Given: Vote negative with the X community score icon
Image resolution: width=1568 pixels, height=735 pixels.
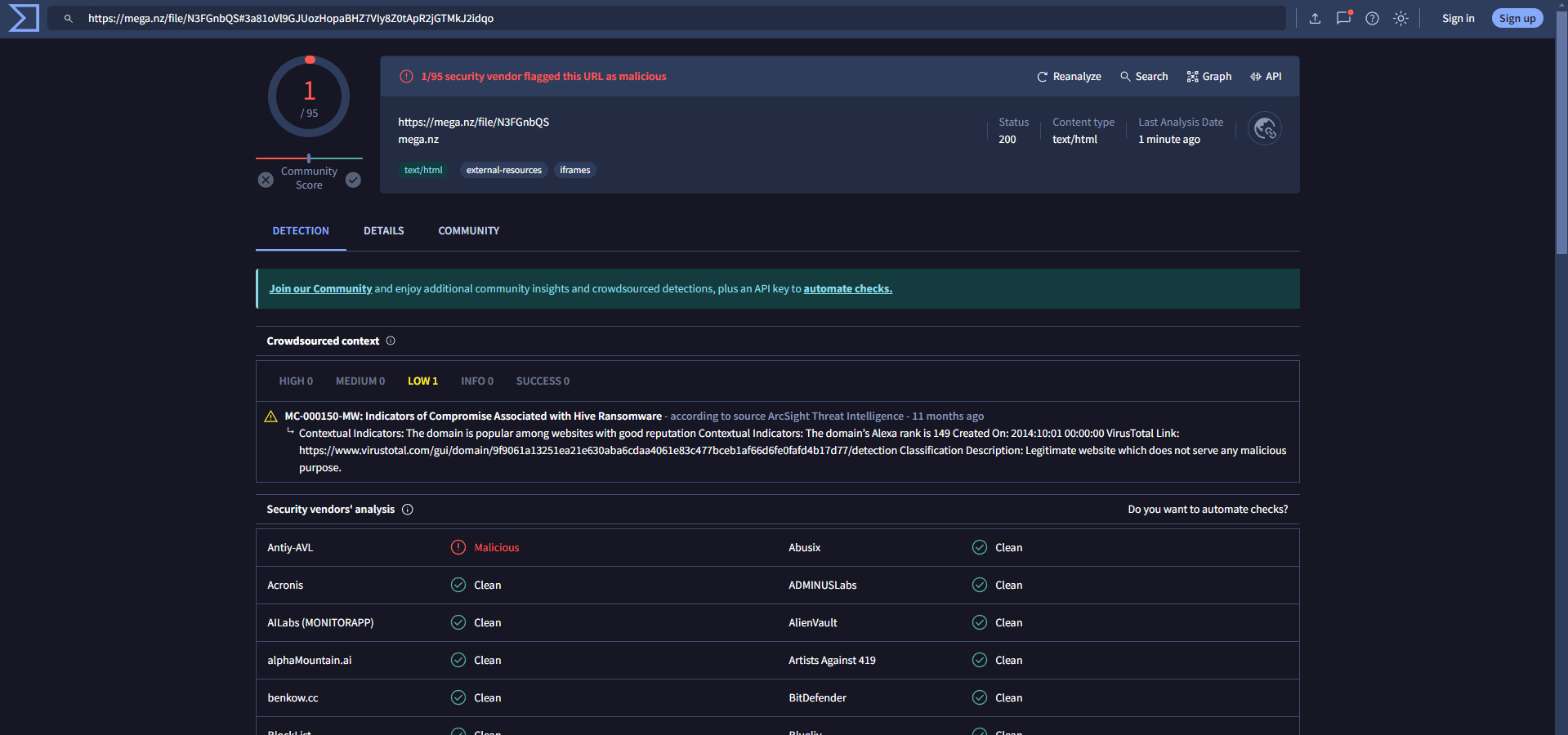Looking at the screenshot, I should point(266,180).
